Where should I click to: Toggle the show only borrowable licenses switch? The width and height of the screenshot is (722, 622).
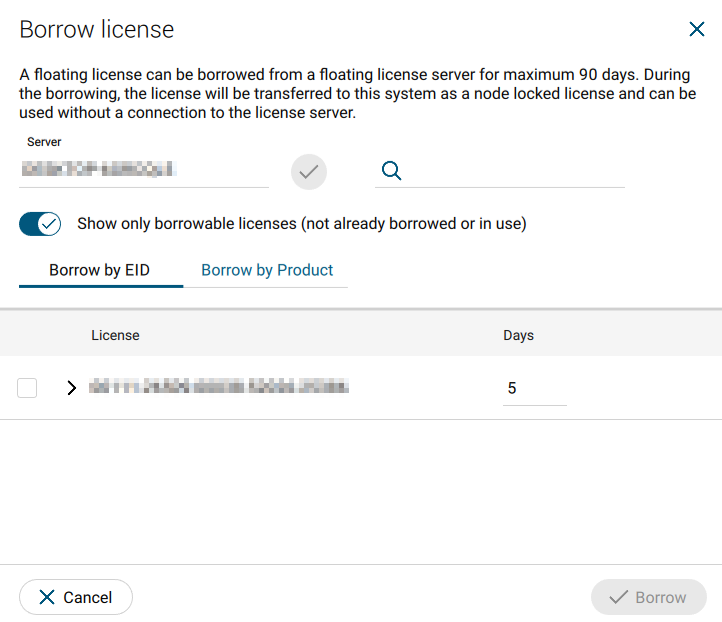41,224
